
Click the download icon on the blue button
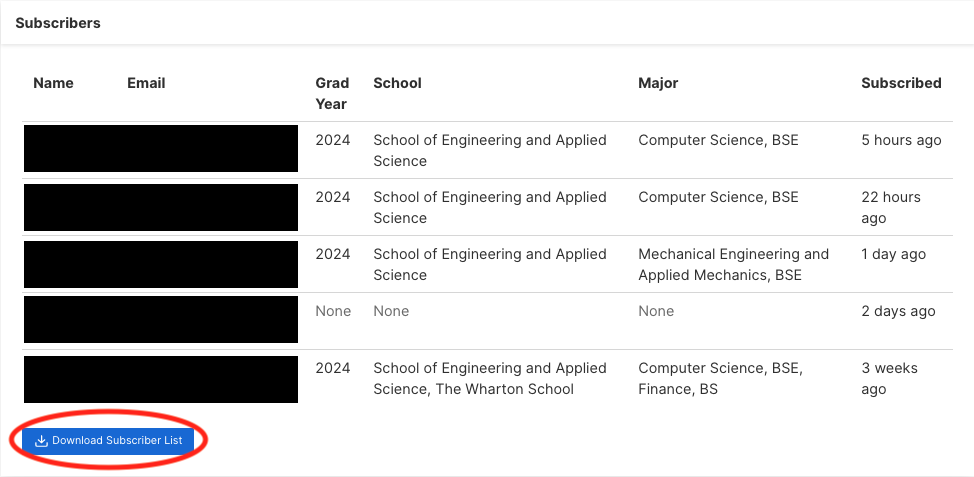coord(41,440)
